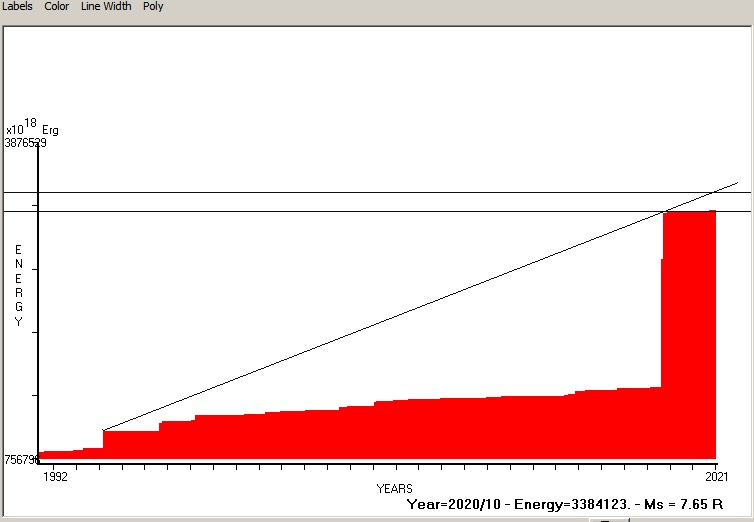Click the YEARS axis title
This screenshot has height=522, width=754.
(x=394, y=489)
